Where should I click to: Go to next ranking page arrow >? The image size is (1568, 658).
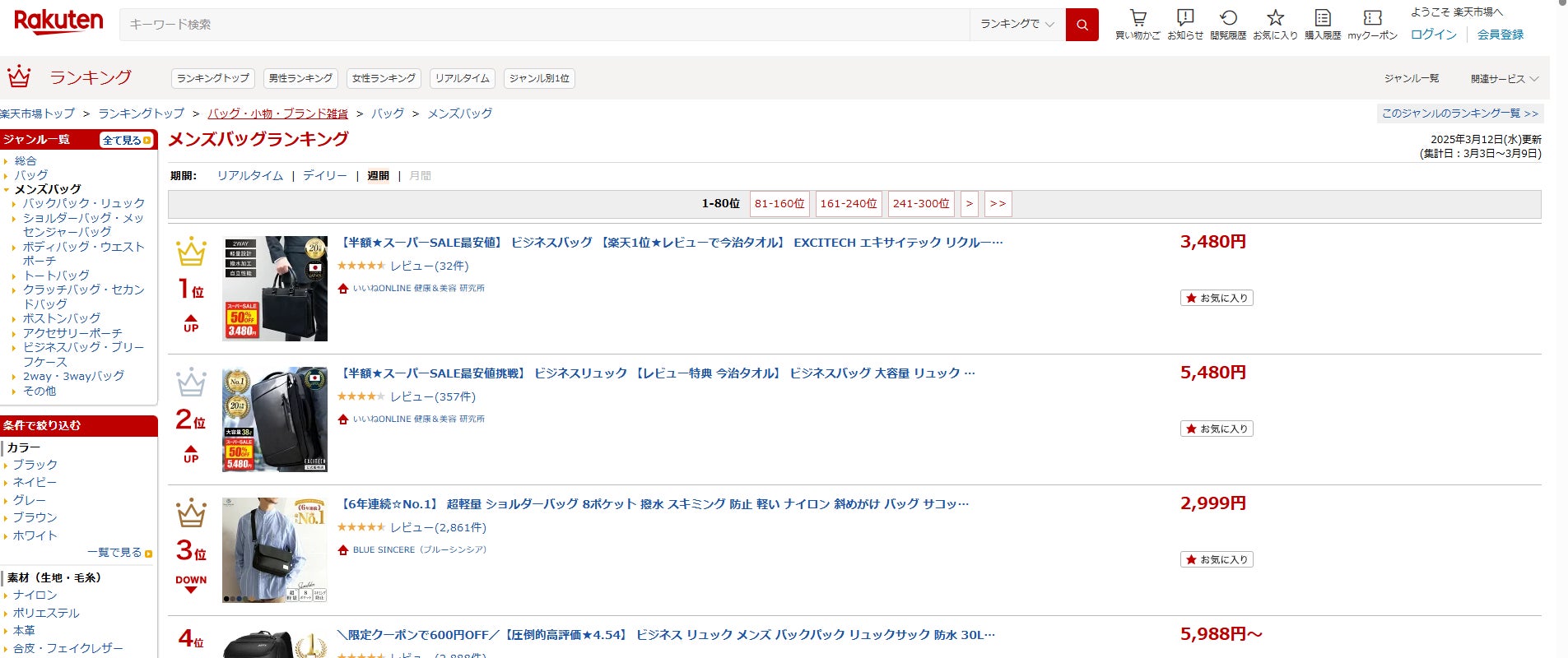pyautogui.click(x=969, y=204)
